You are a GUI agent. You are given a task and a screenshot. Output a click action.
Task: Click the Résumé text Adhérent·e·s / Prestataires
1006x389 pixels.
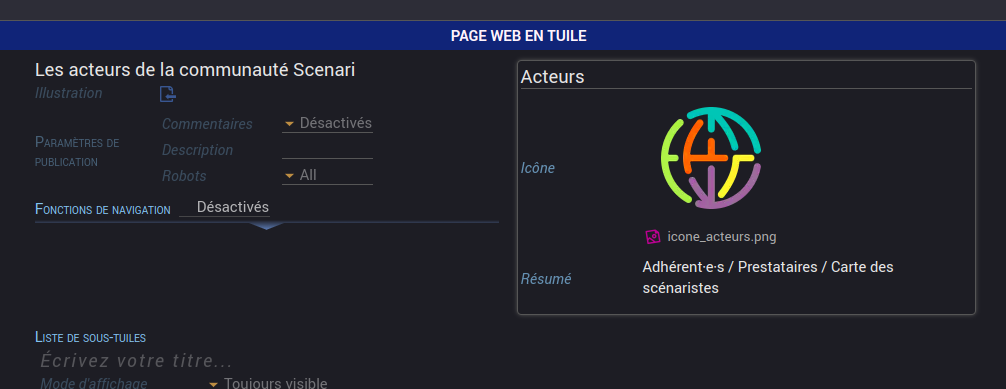point(729,267)
